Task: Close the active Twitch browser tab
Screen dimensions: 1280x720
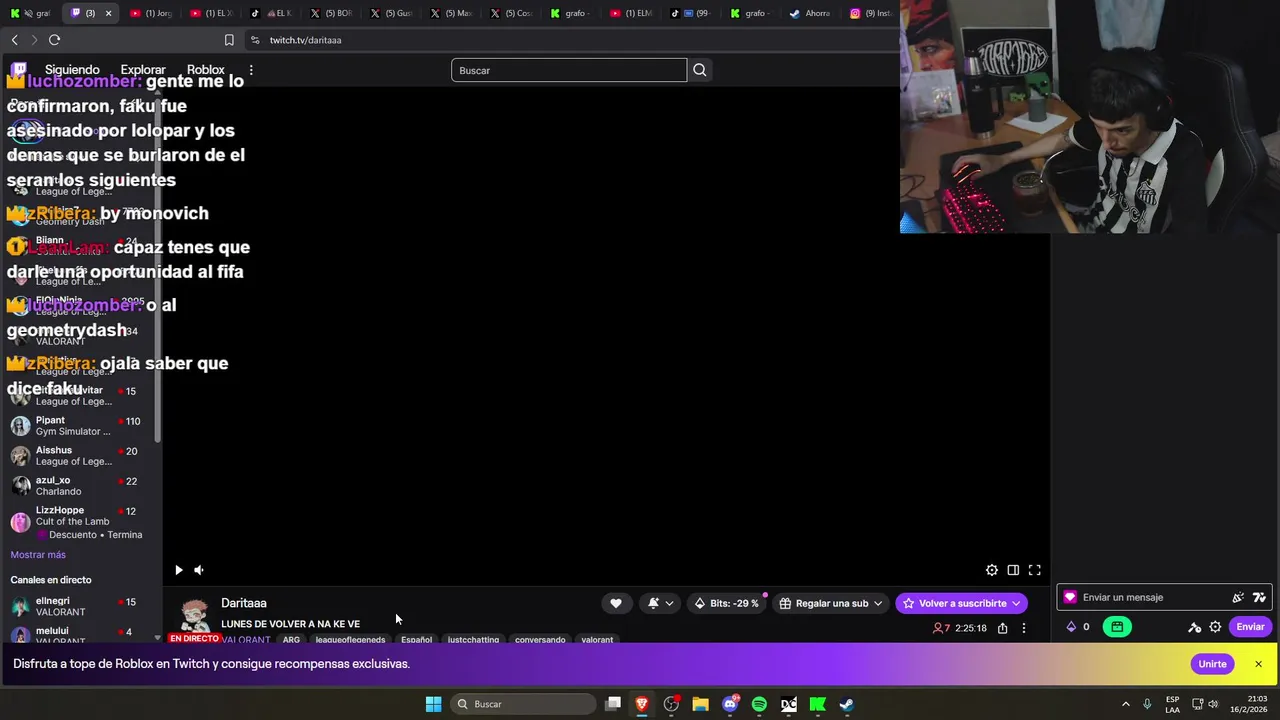Action: click(108, 13)
